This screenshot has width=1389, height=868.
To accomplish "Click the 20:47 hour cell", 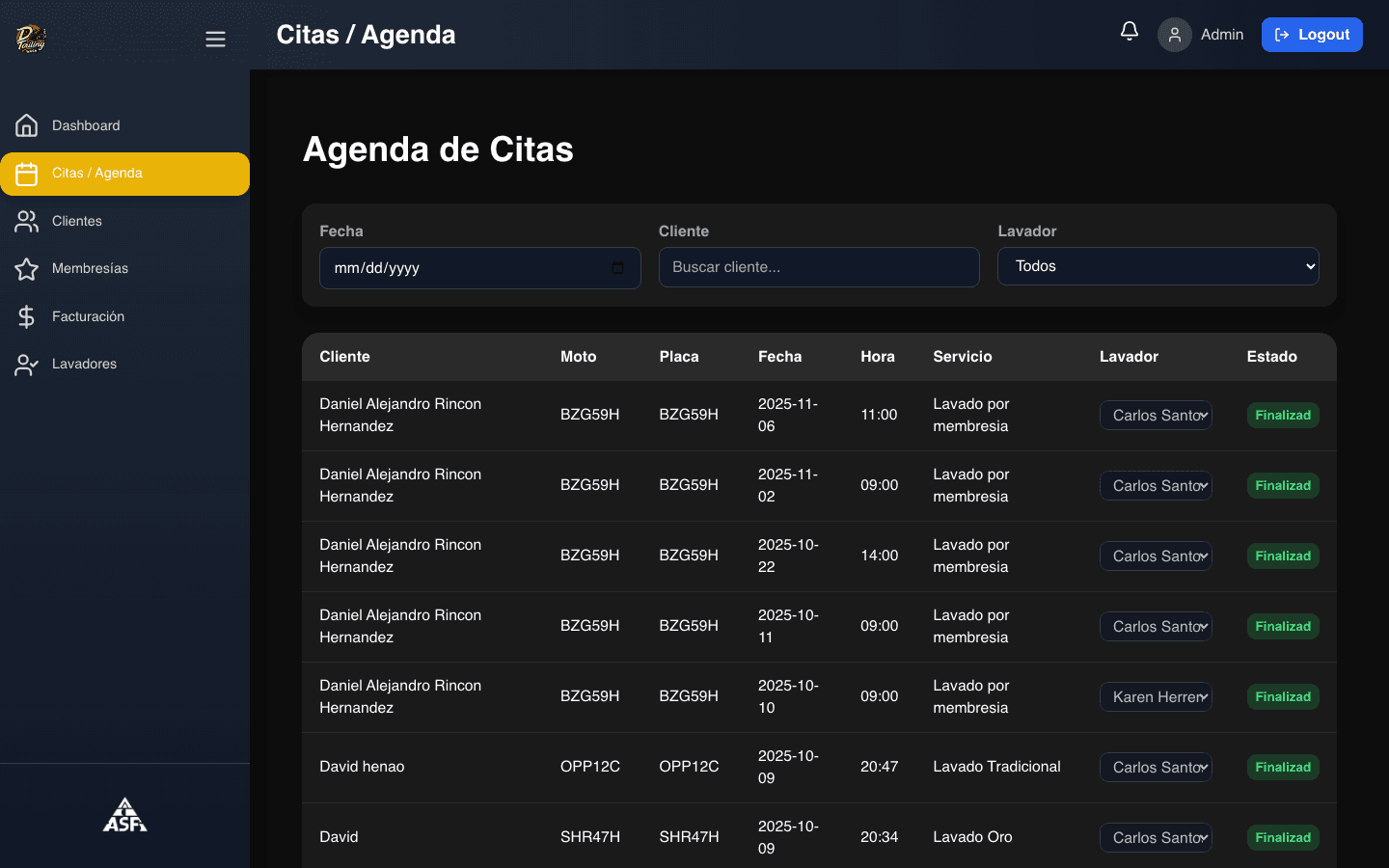I will [x=880, y=767].
